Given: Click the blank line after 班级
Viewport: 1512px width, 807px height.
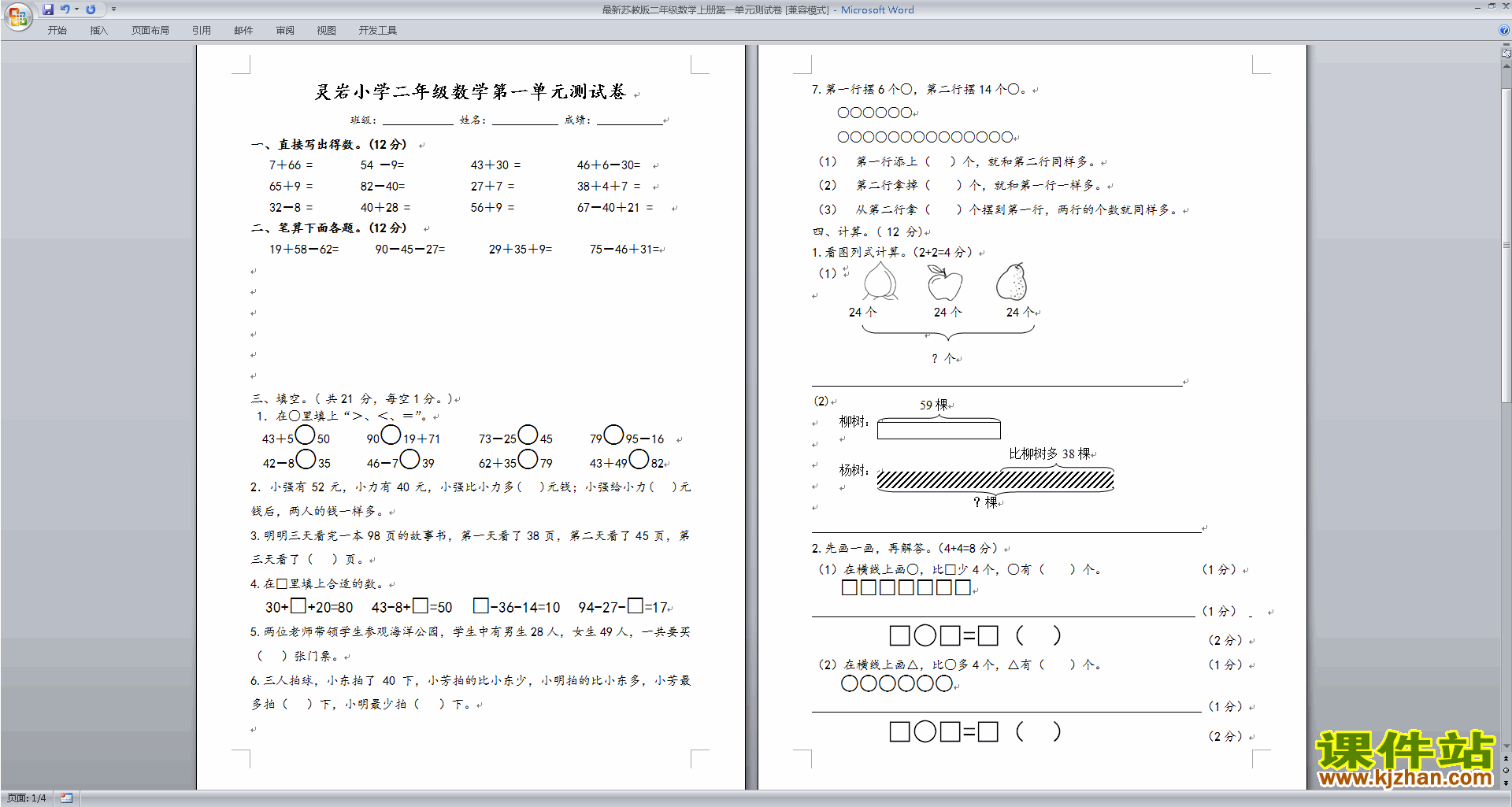Looking at the screenshot, I should coord(417,120).
